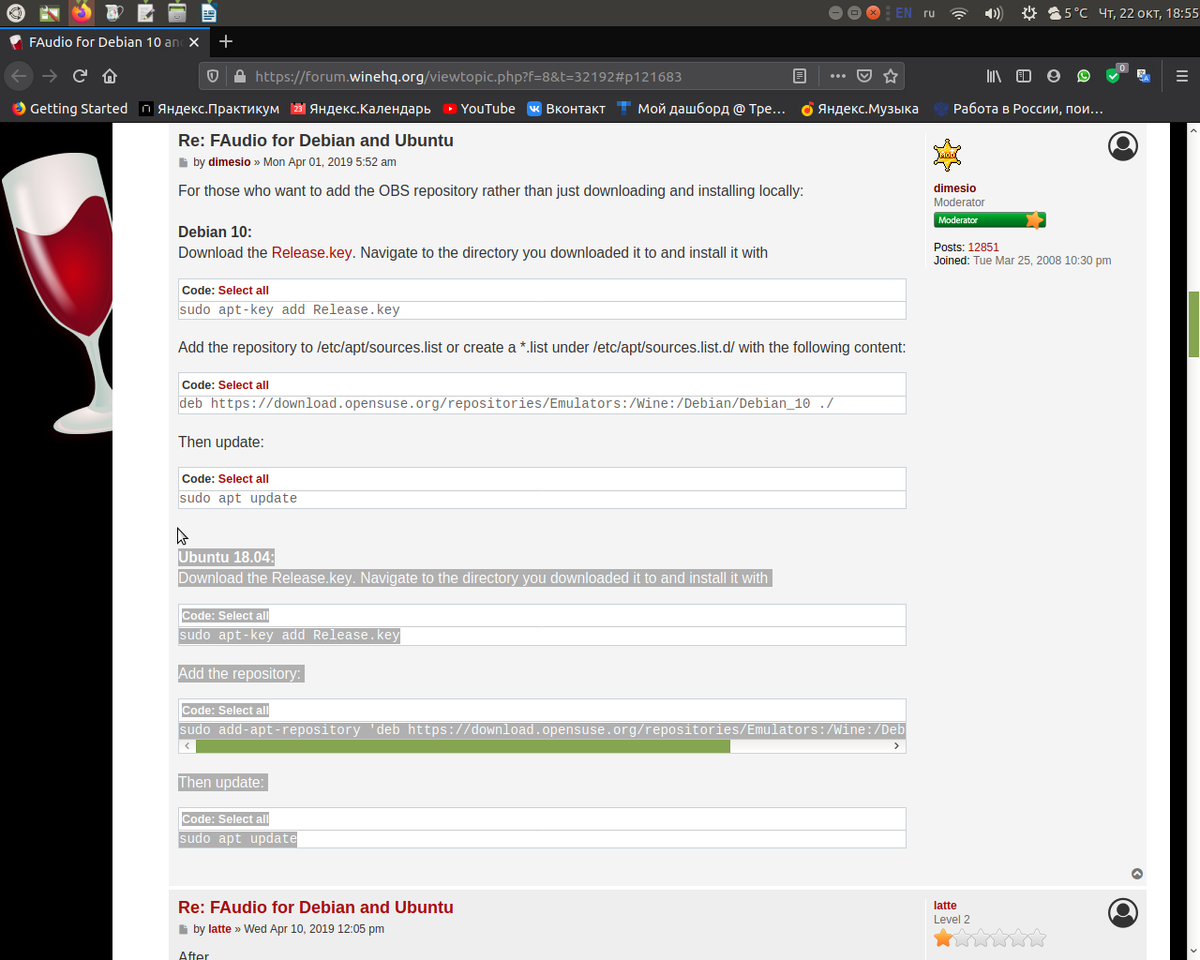View site information via the padlock icon
1200x960 pixels.
pyautogui.click(x=242, y=76)
